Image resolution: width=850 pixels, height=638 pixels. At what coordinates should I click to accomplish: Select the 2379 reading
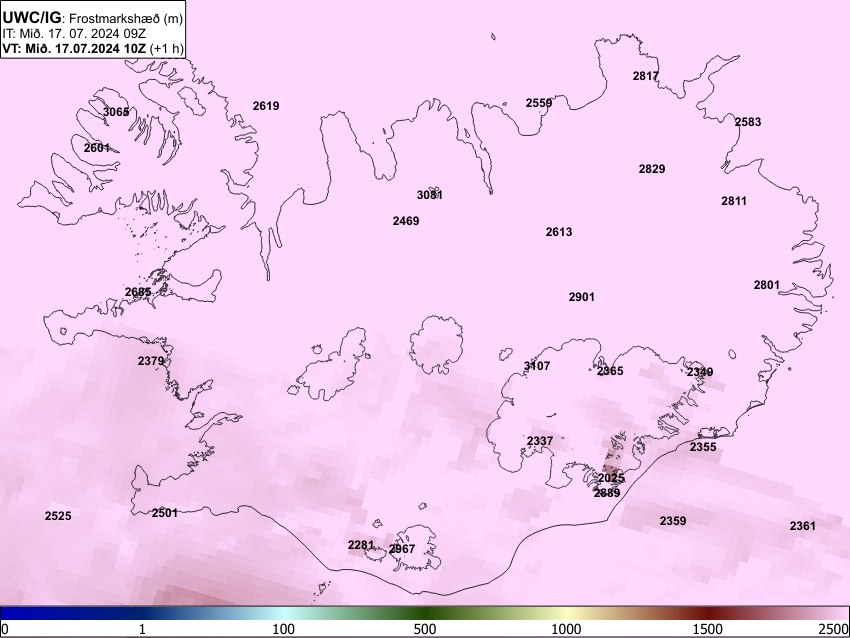coord(151,361)
